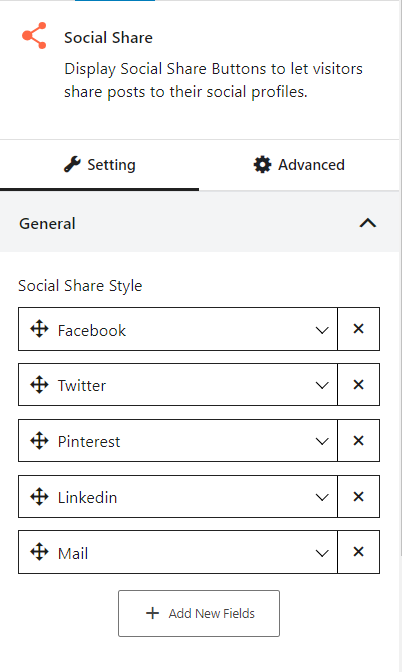The height and width of the screenshot is (672, 402).
Task: Click the orange Social Share icon
Action: [34, 36]
